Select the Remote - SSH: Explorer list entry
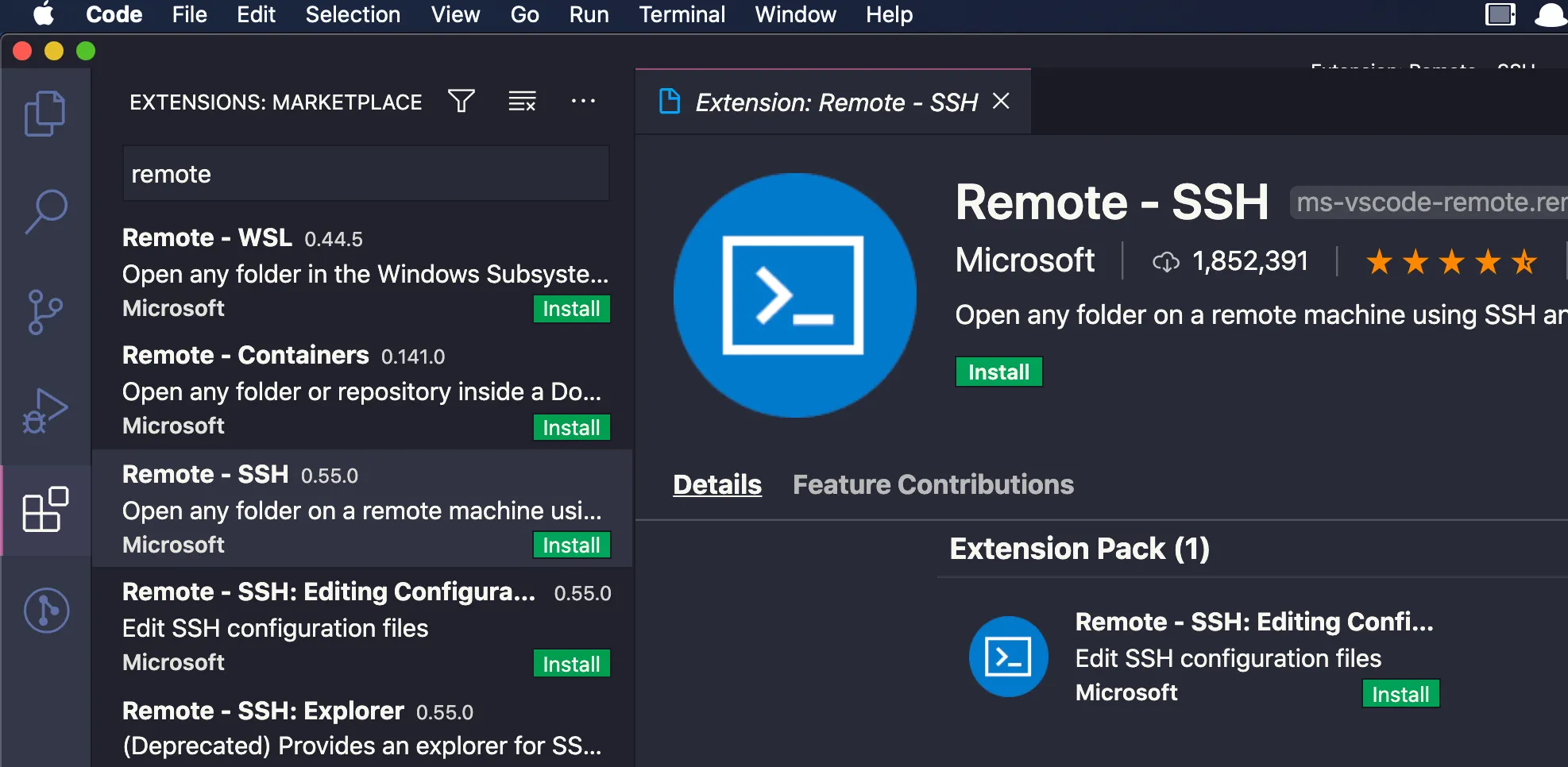This screenshot has height=767, width=1568. click(x=363, y=728)
